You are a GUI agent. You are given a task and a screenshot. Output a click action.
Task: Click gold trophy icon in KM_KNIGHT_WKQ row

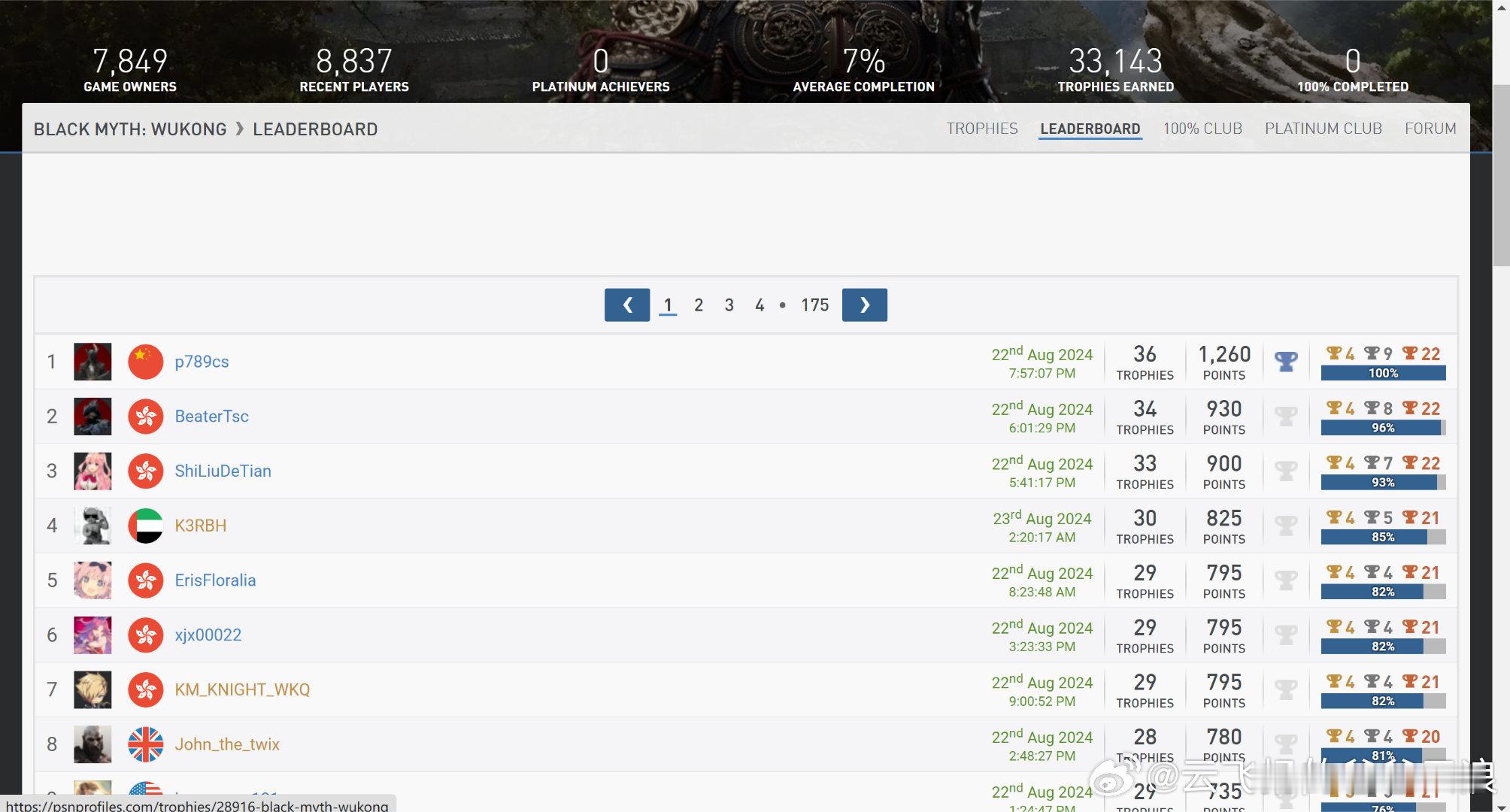tap(1334, 681)
